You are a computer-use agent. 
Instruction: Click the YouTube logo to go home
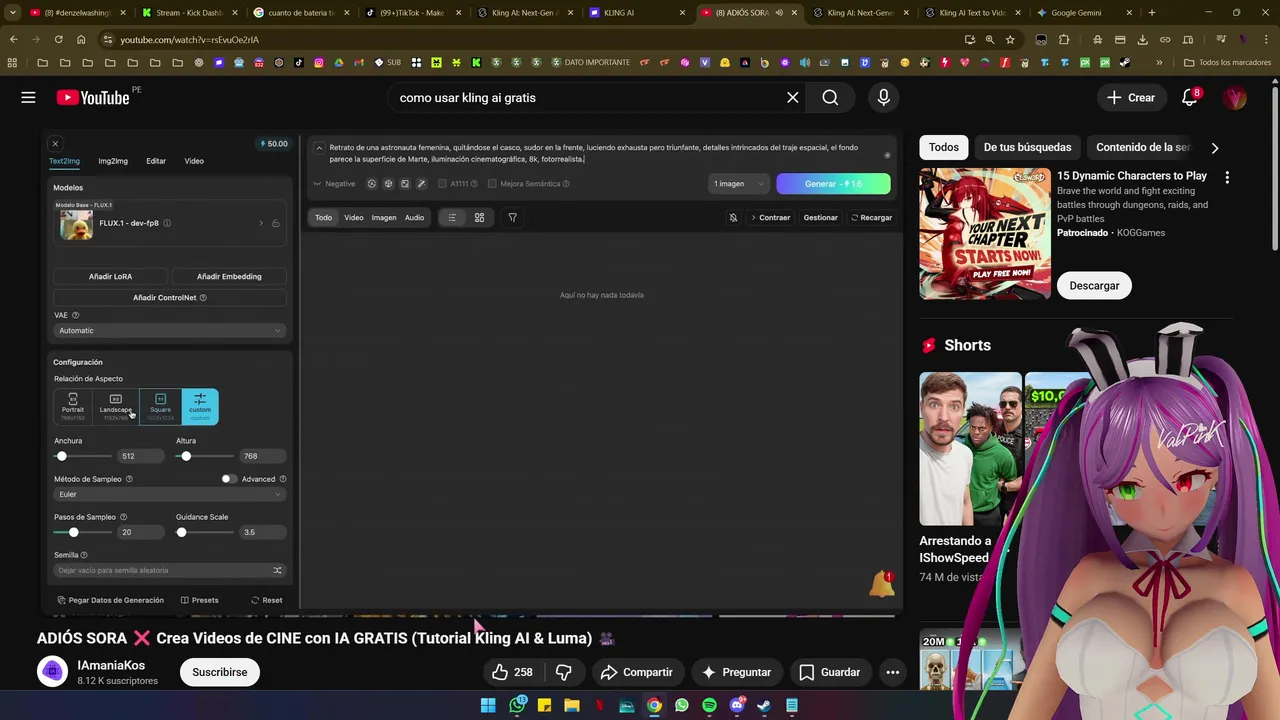93,97
